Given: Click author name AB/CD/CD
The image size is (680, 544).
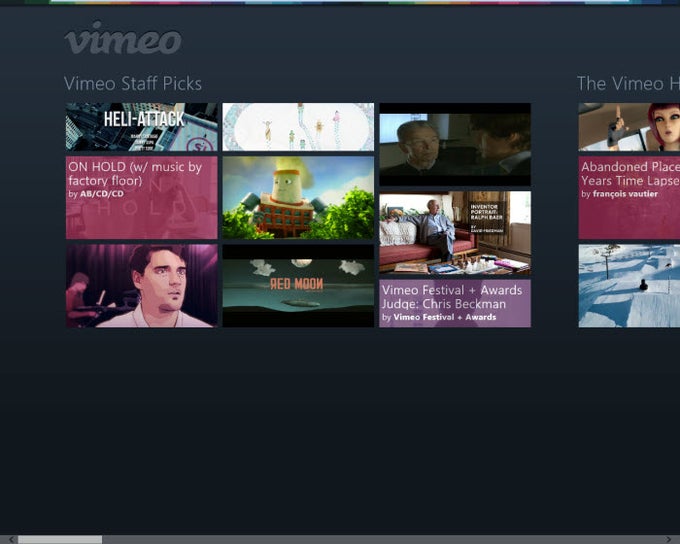Looking at the screenshot, I should coord(102,194).
